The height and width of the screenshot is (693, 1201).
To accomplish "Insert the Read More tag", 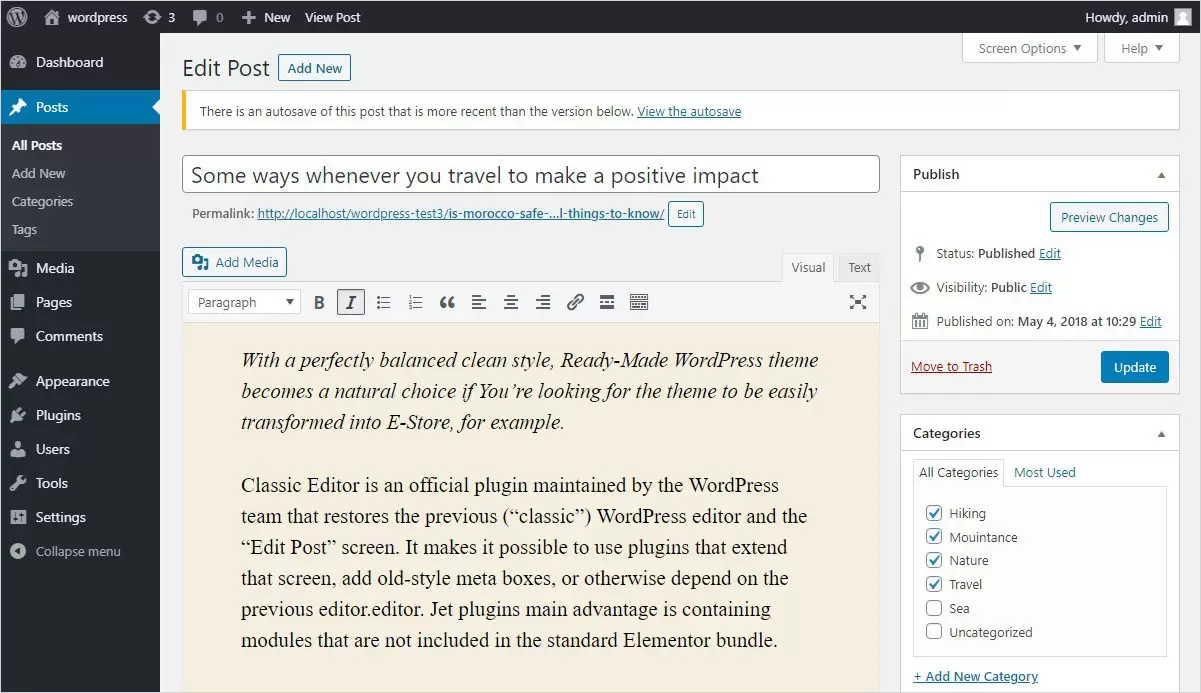I will pos(607,302).
